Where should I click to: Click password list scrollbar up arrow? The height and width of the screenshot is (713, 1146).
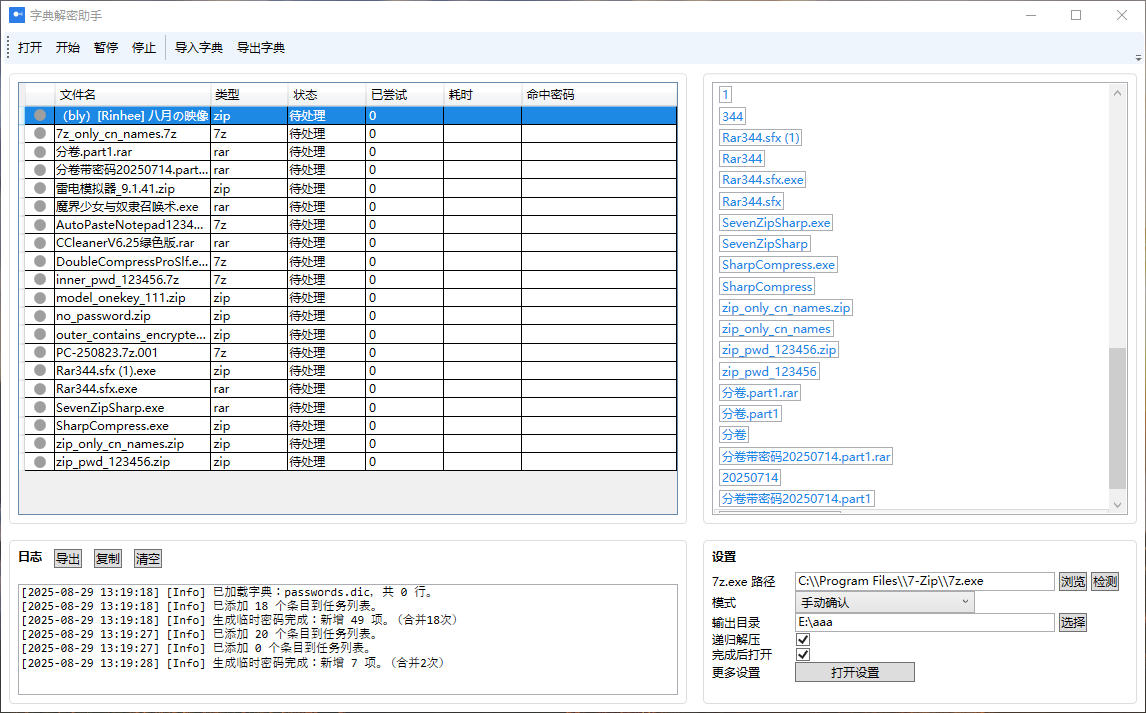tap(1117, 93)
